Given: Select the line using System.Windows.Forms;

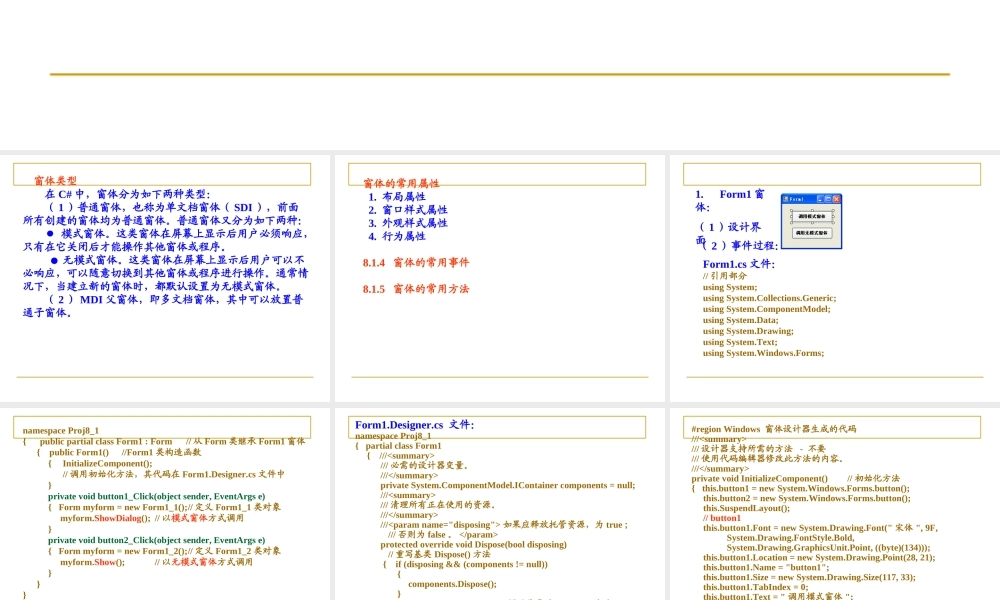Looking at the screenshot, I should pos(763,353).
